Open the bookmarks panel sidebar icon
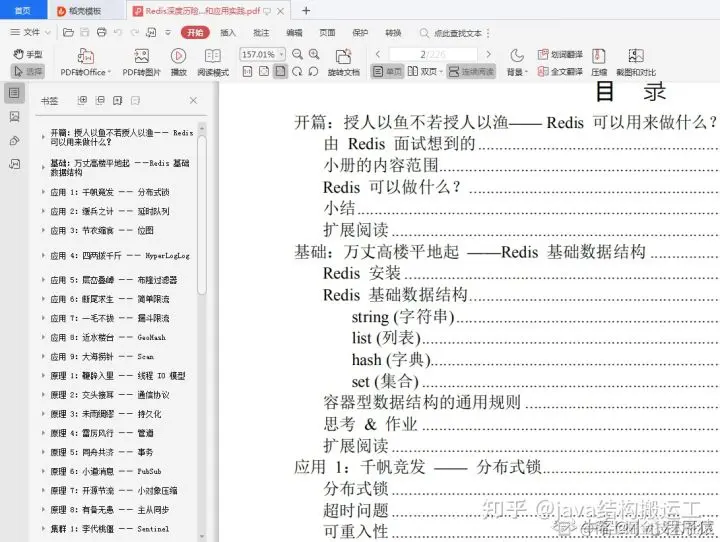This screenshot has width=720, height=542. point(14,93)
